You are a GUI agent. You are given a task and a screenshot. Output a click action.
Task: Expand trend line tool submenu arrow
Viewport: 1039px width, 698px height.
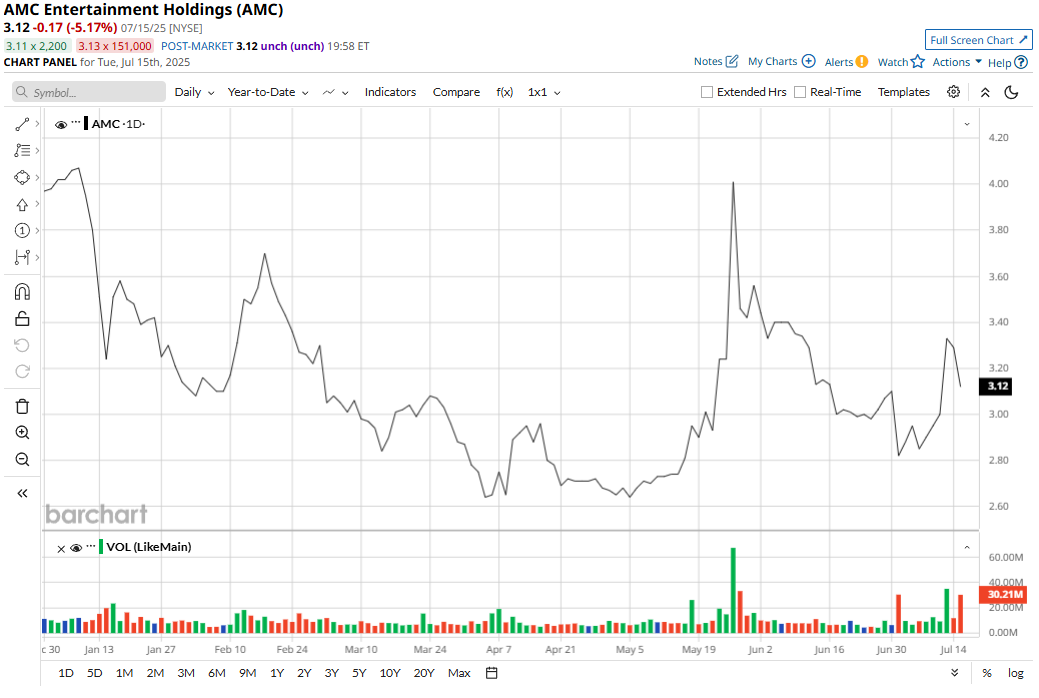coord(37,124)
